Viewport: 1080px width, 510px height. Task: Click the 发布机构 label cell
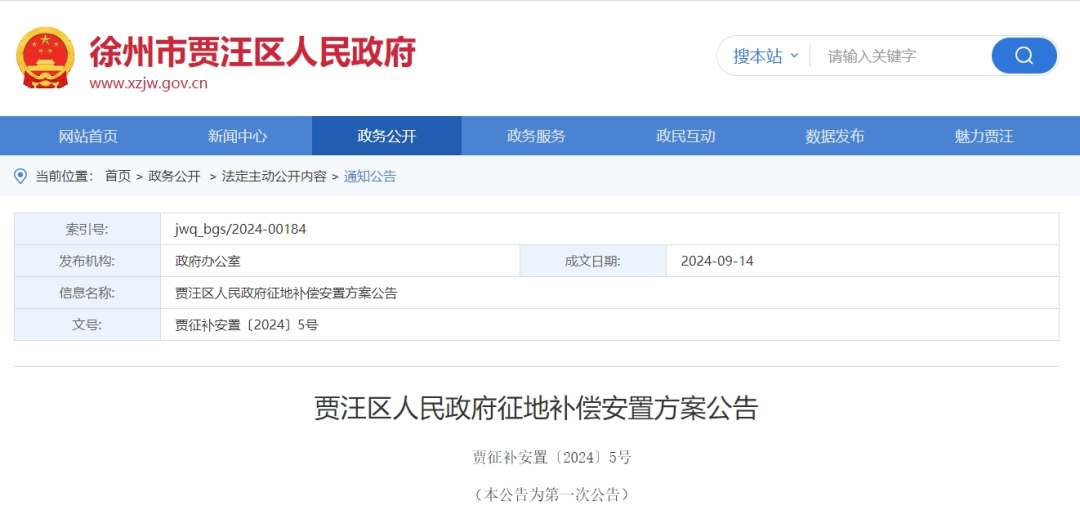[87, 261]
